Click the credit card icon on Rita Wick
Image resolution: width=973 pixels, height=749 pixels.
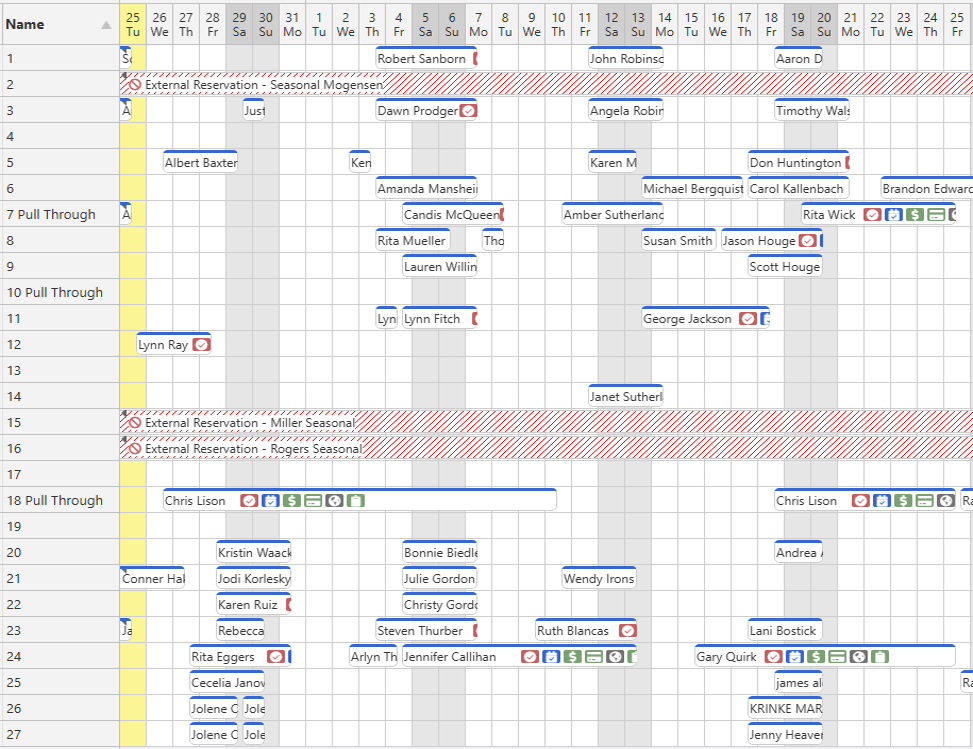(936, 215)
